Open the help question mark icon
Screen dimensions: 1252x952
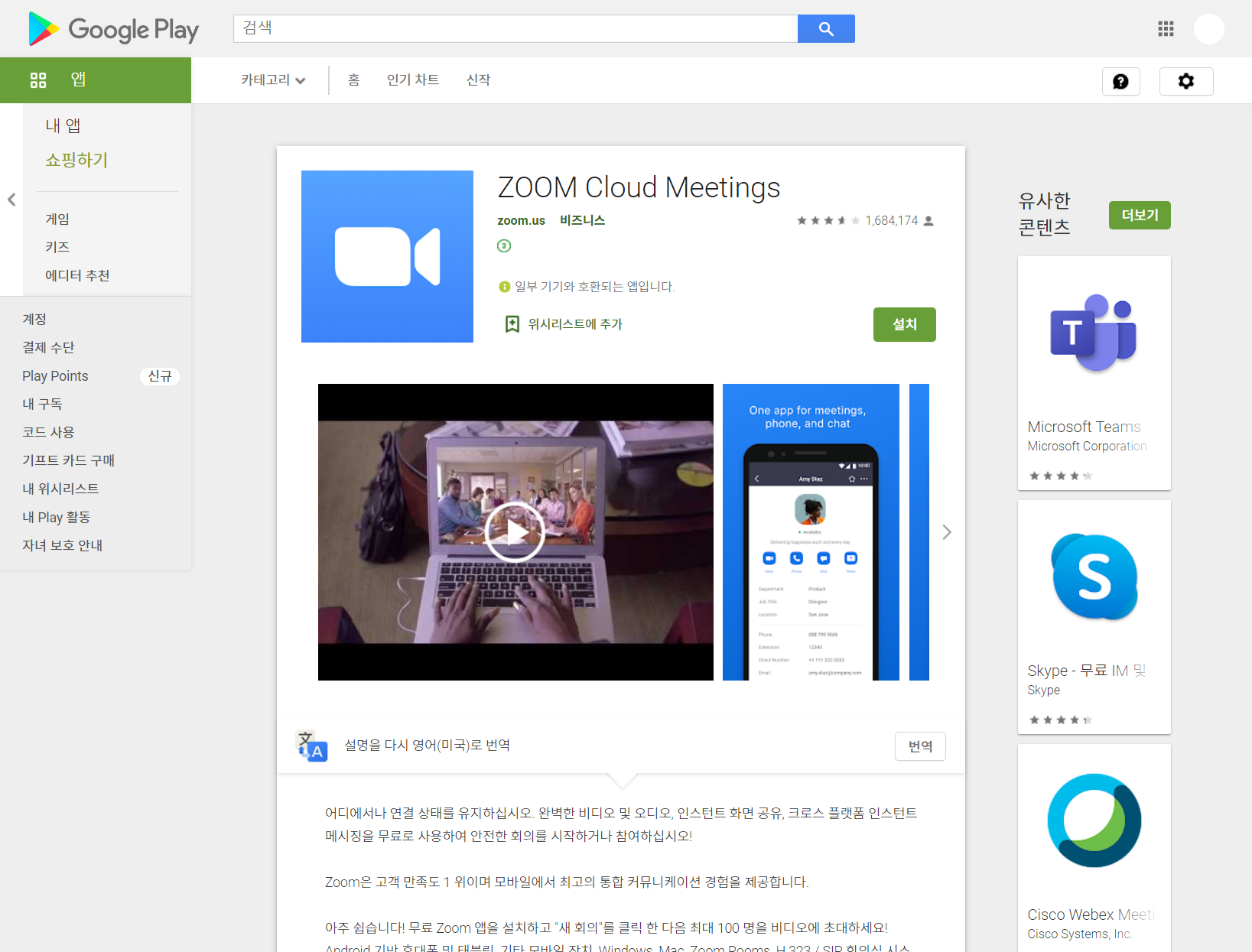pyautogui.click(x=1120, y=81)
